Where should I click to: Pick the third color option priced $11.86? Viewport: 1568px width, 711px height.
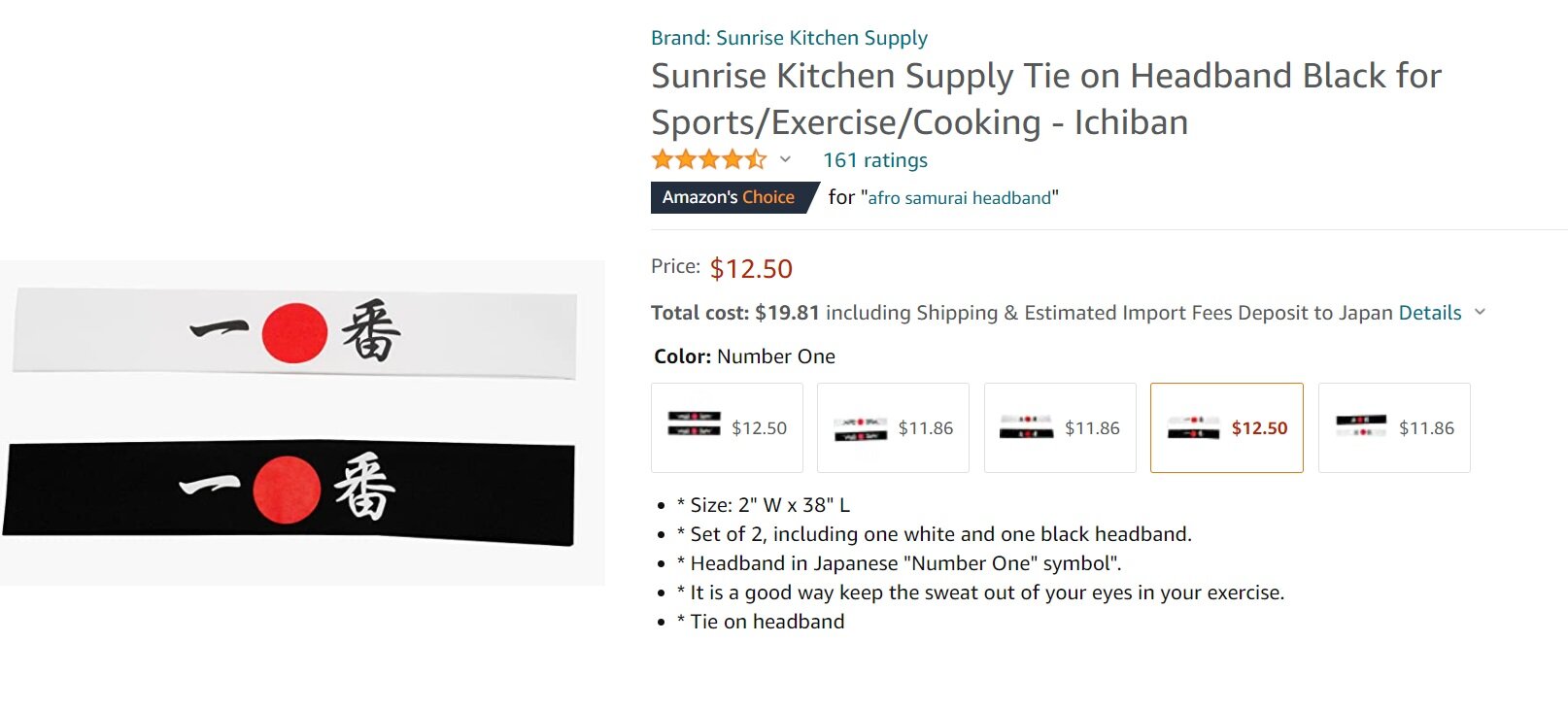[x=1060, y=428]
